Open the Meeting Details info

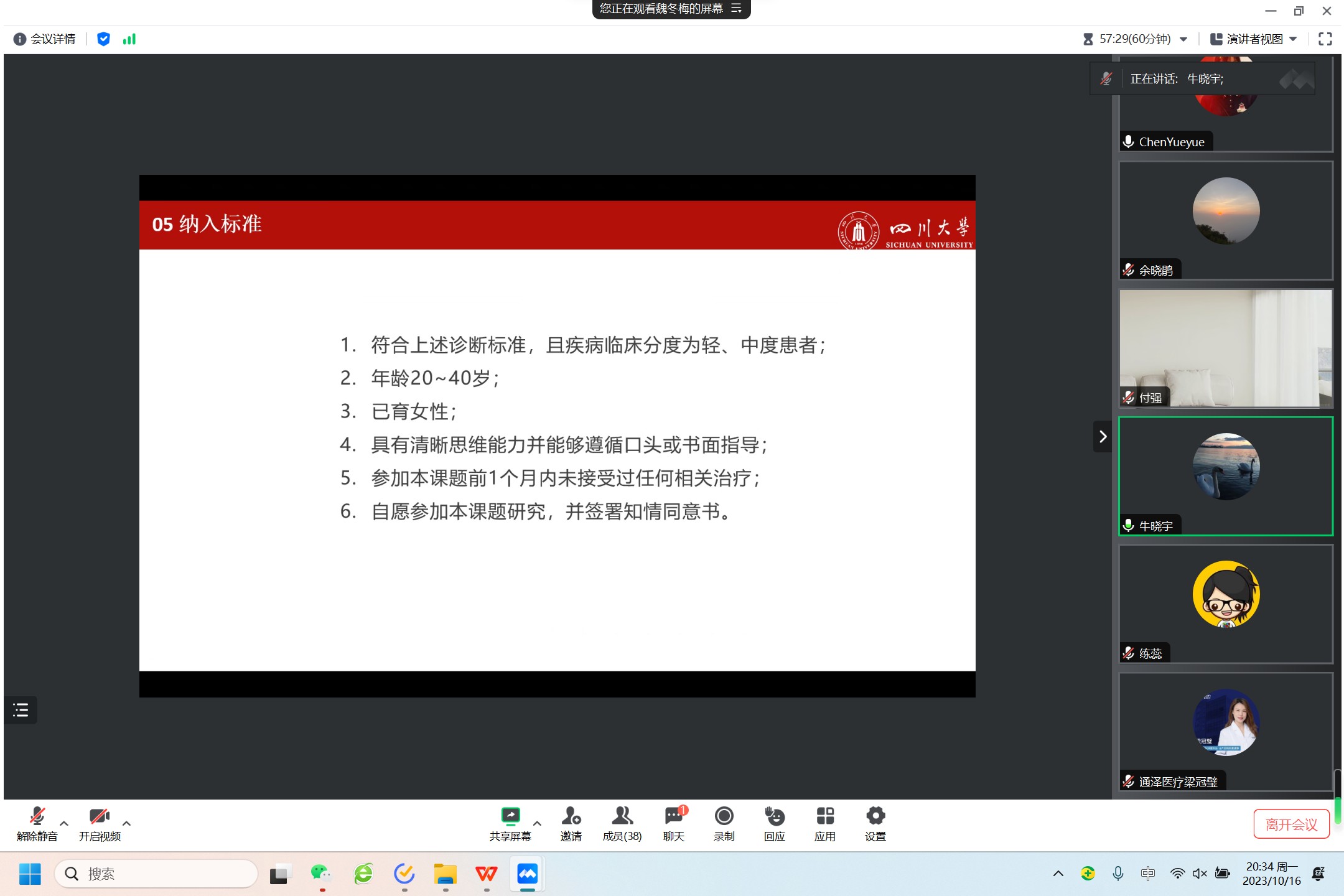click(44, 39)
